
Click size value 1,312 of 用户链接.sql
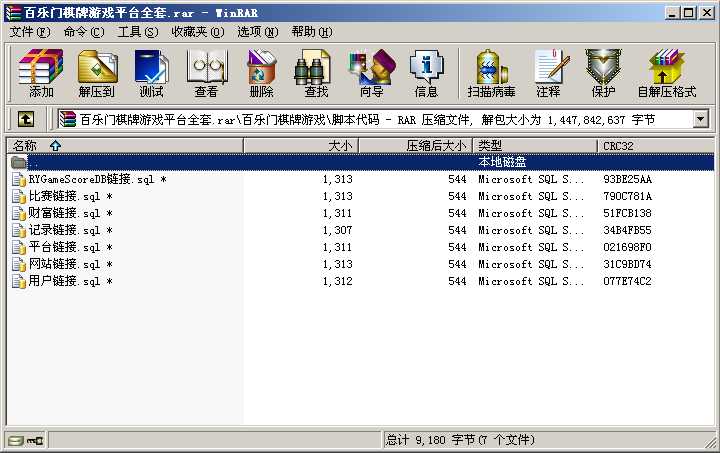pos(338,281)
